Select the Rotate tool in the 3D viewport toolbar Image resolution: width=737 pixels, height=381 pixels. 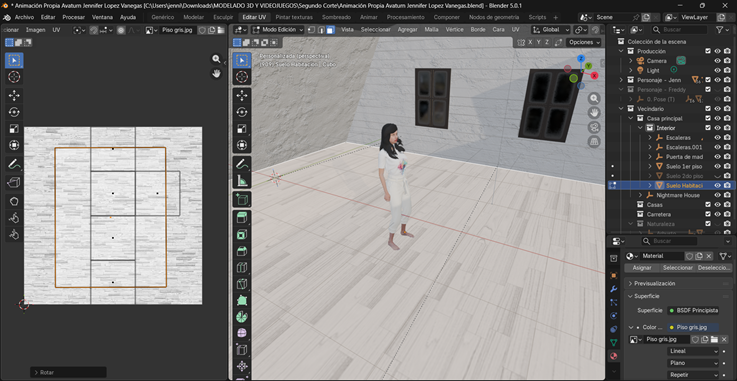[x=242, y=112]
